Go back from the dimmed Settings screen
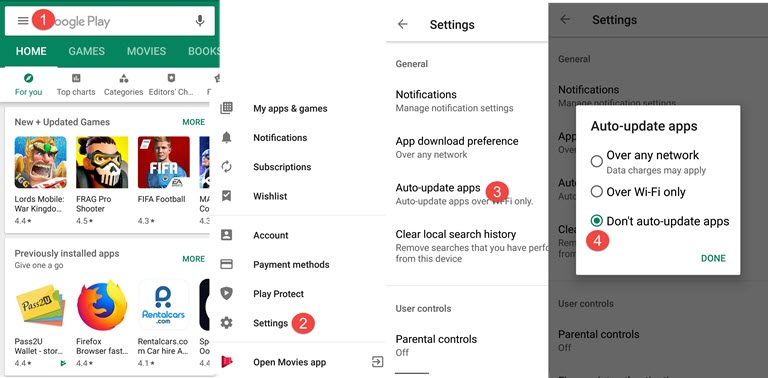 [565, 20]
